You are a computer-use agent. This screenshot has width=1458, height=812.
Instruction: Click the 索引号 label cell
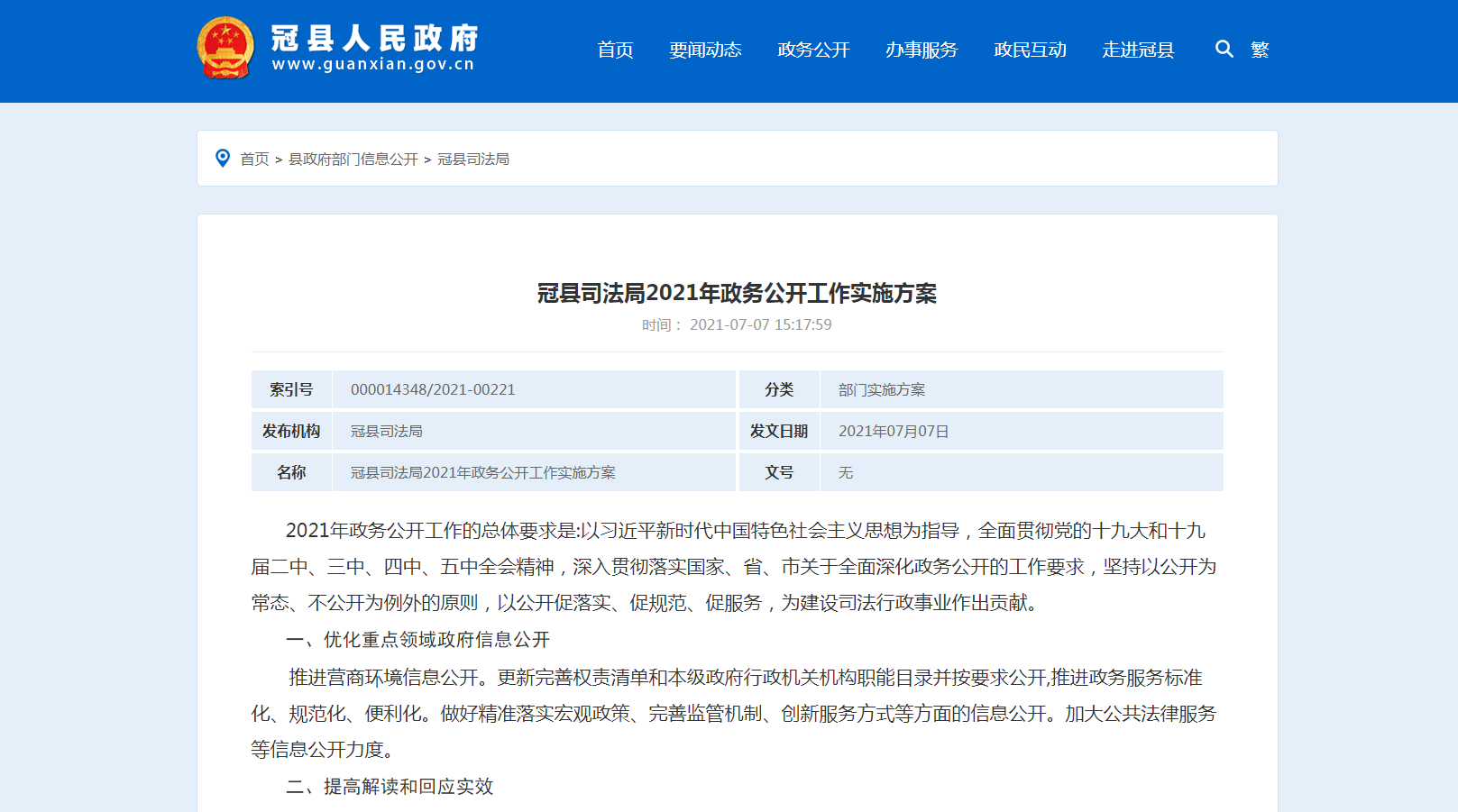coord(291,389)
